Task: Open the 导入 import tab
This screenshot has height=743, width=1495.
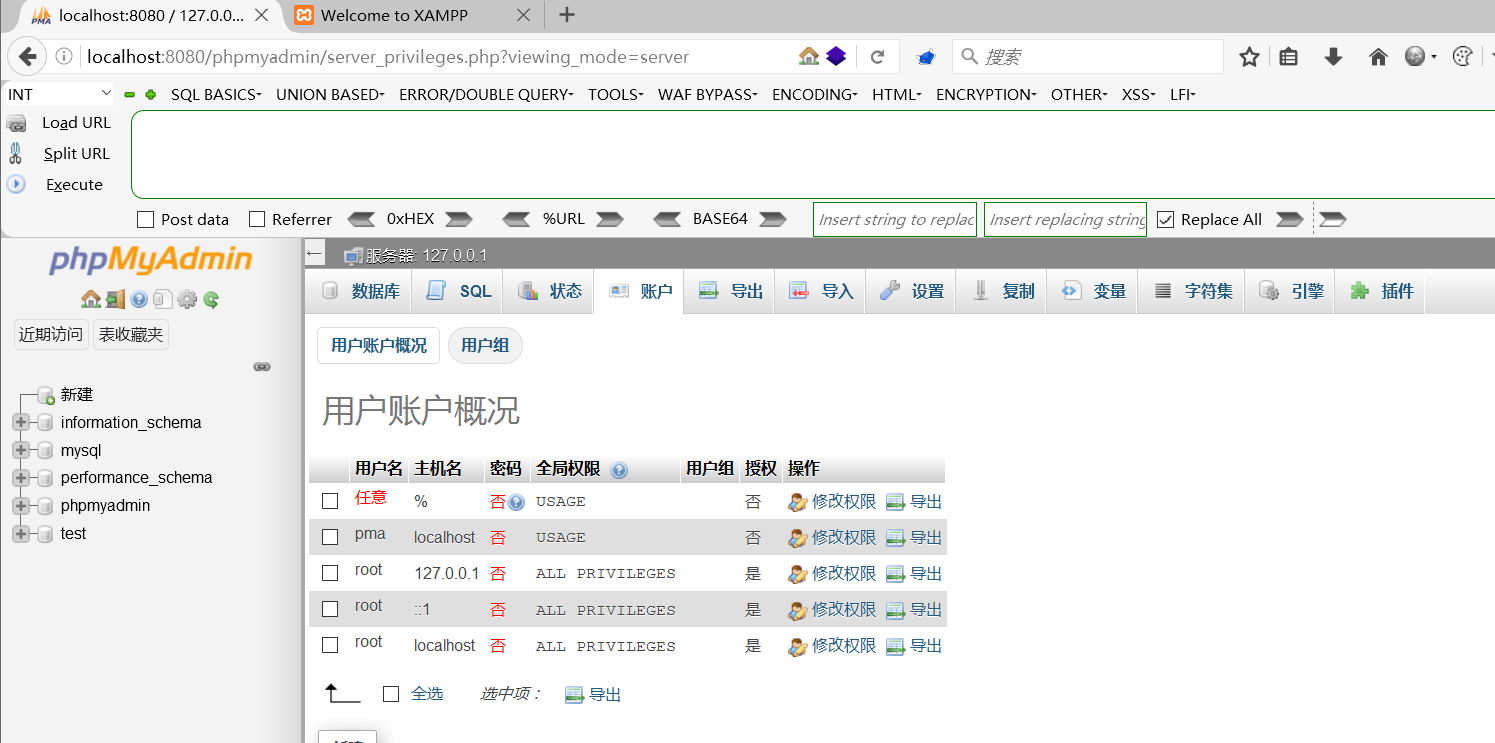Action: click(821, 291)
